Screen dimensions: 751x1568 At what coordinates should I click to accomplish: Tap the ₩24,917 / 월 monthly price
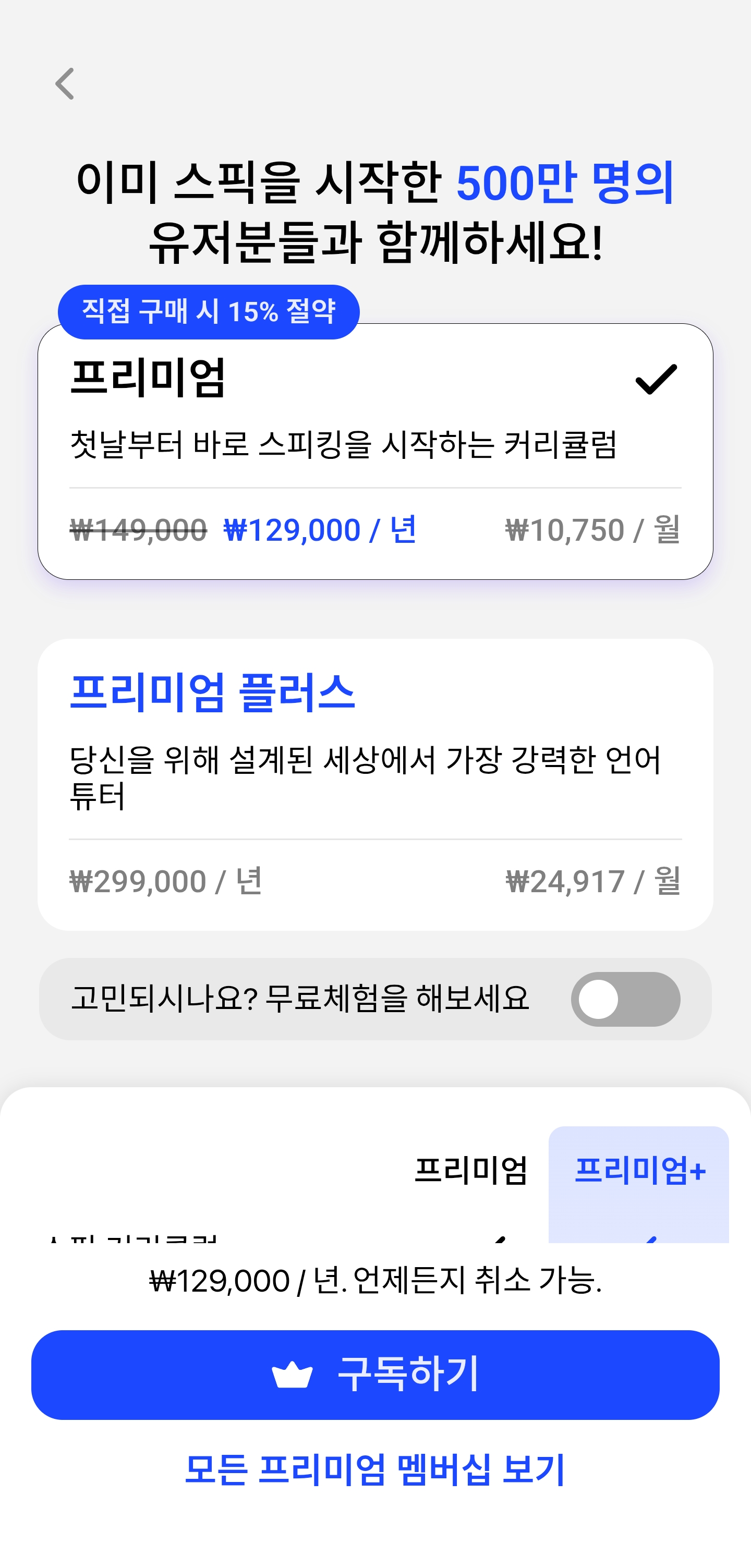(x=592, y=881)
